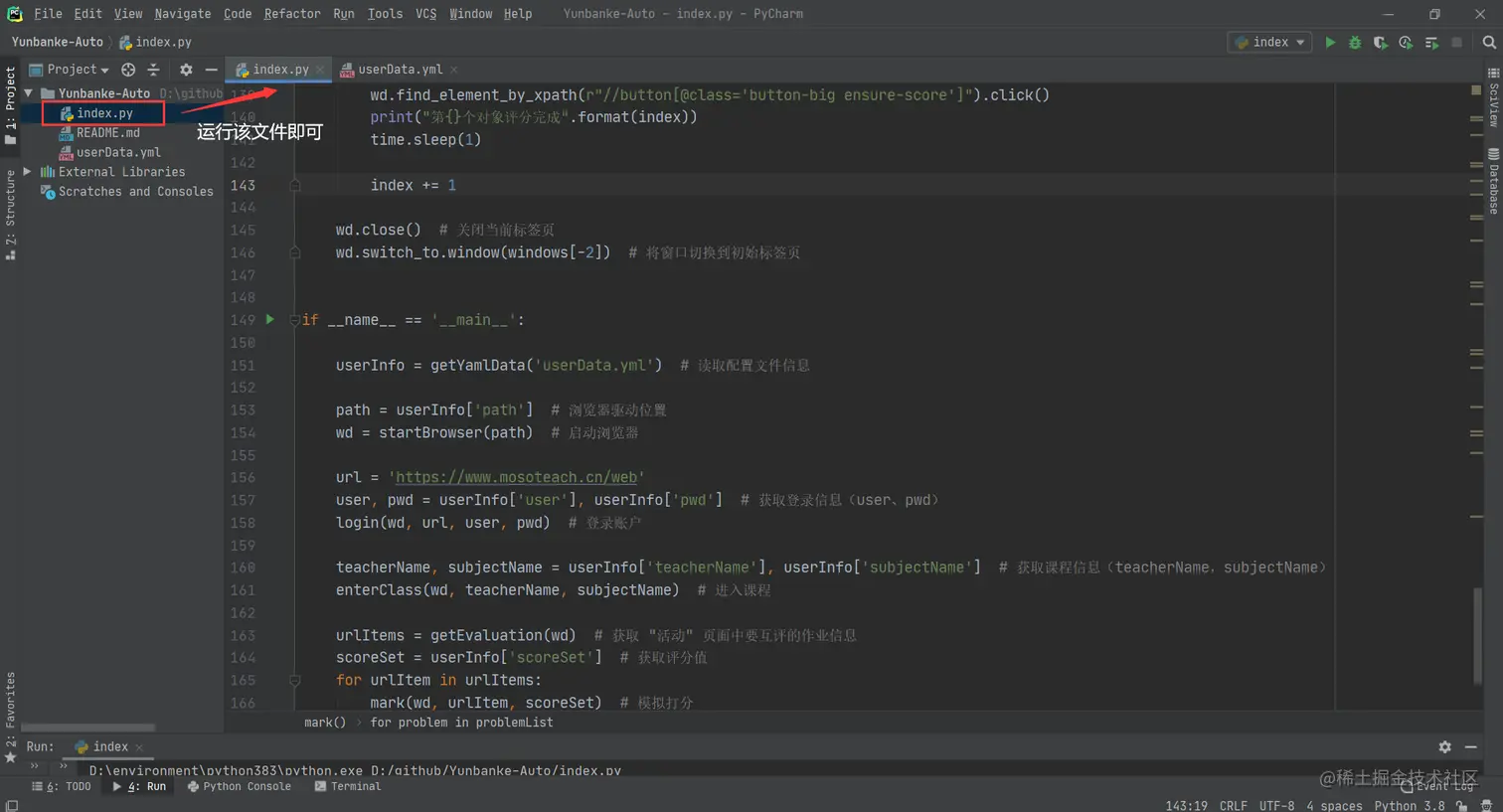Change file encoding UTF-8 in status bar

pos(1277,806)
